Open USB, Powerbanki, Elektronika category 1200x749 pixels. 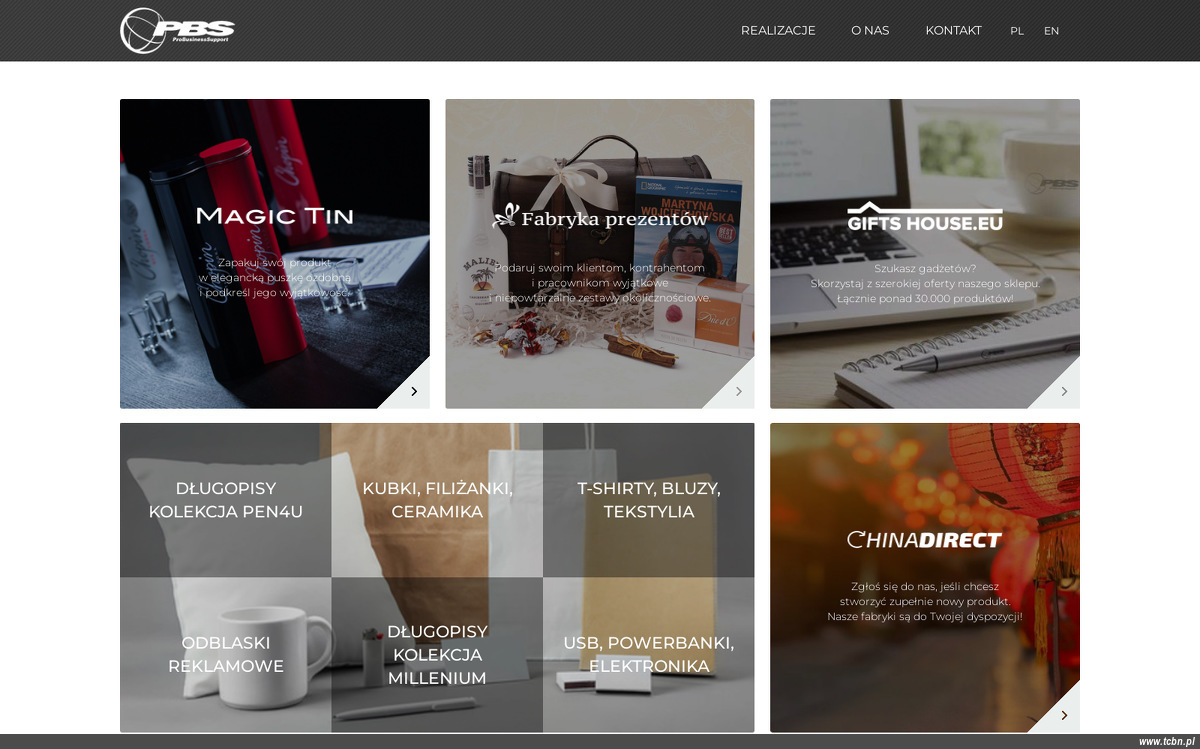649,655
